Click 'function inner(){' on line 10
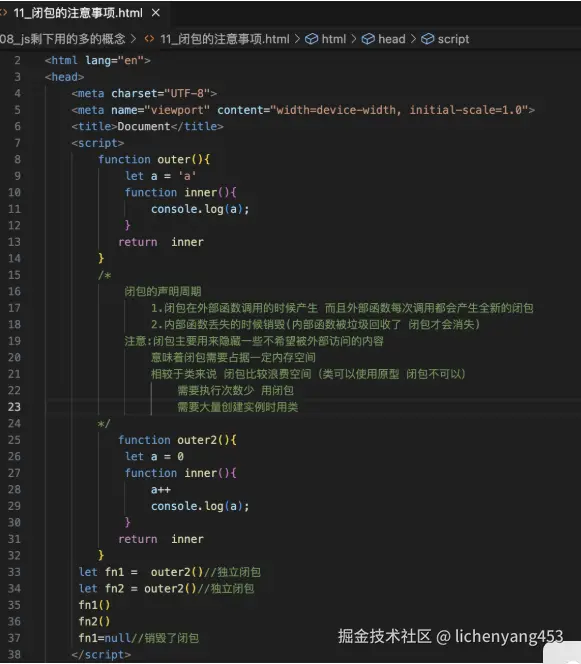 tap(180, 193)
